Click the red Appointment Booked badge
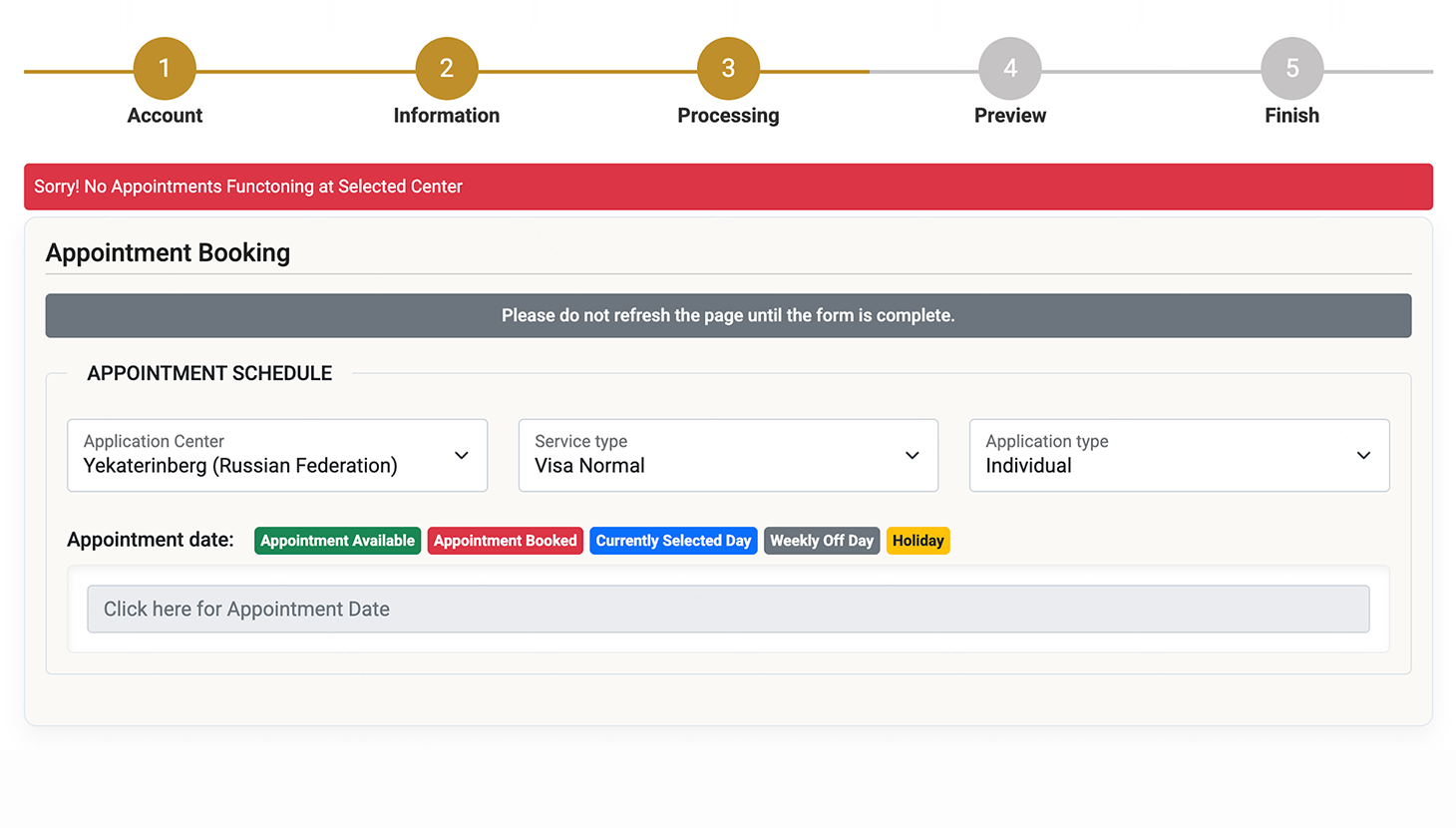1456x828 pixels. [505, 541]
